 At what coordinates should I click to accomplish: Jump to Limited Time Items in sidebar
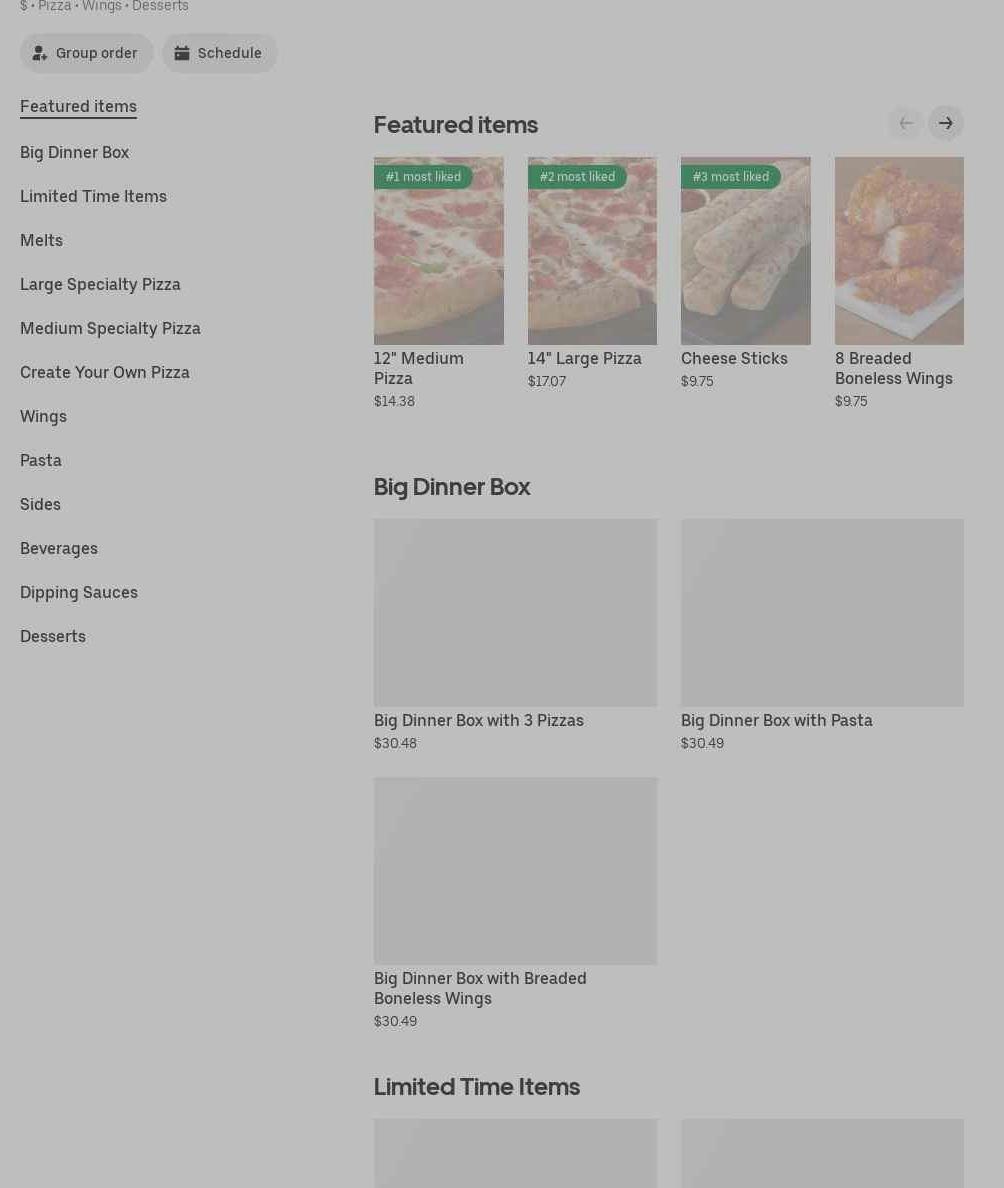[x=93, y=196]
